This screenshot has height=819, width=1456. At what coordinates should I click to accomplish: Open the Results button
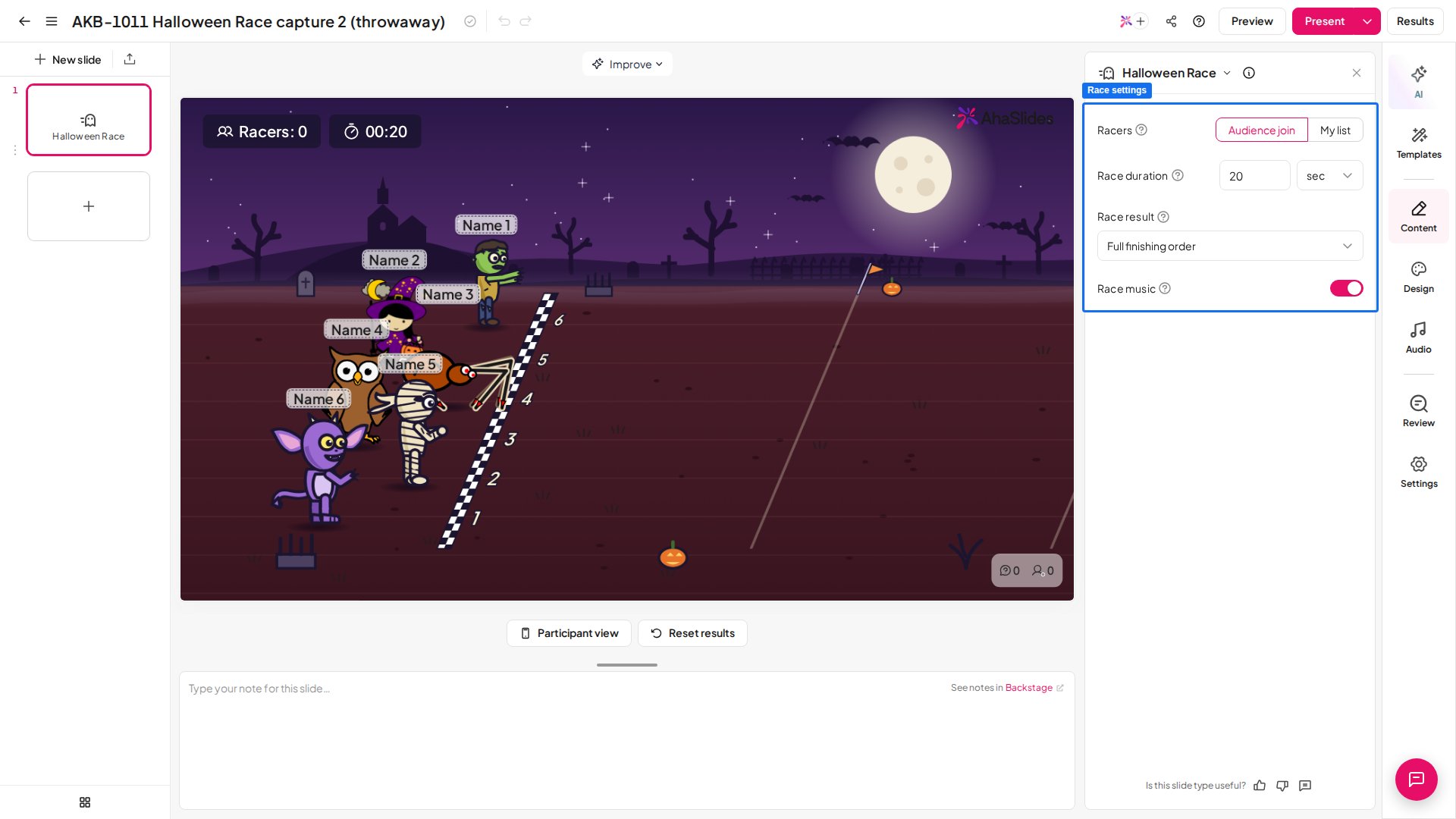click(1415, 21)
